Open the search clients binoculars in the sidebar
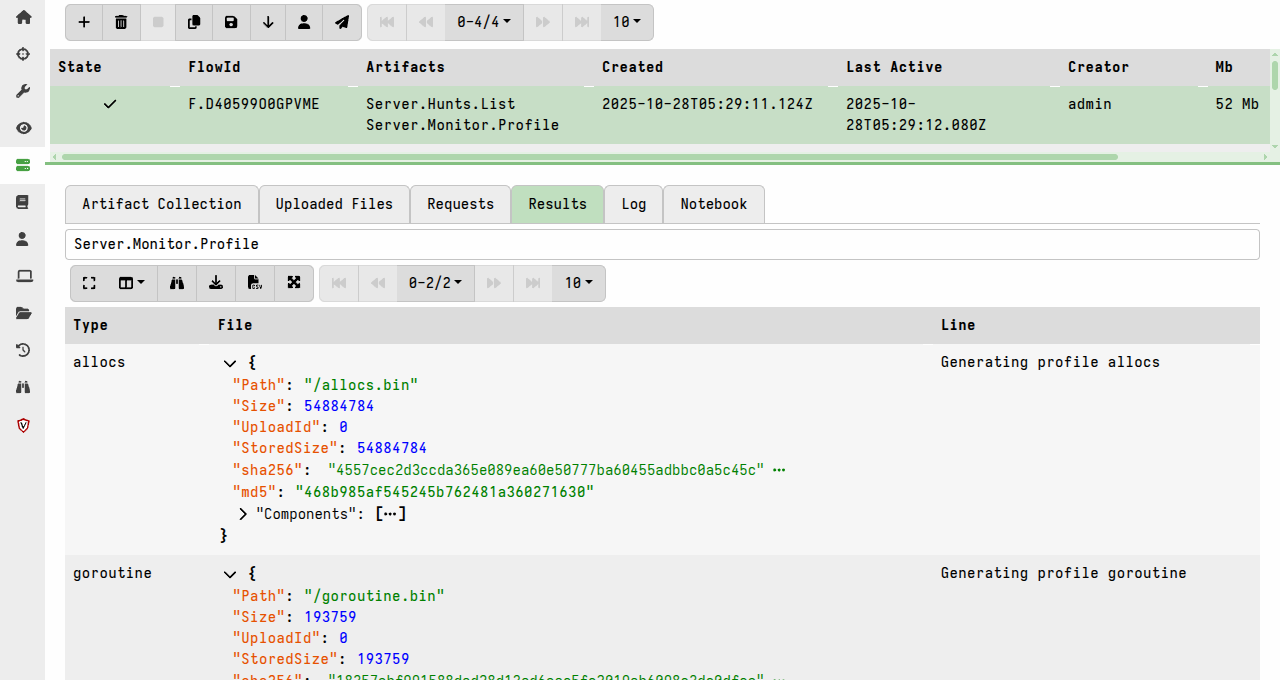The width and height of the screenshot is (1280, 680). [x=22, y=387]
